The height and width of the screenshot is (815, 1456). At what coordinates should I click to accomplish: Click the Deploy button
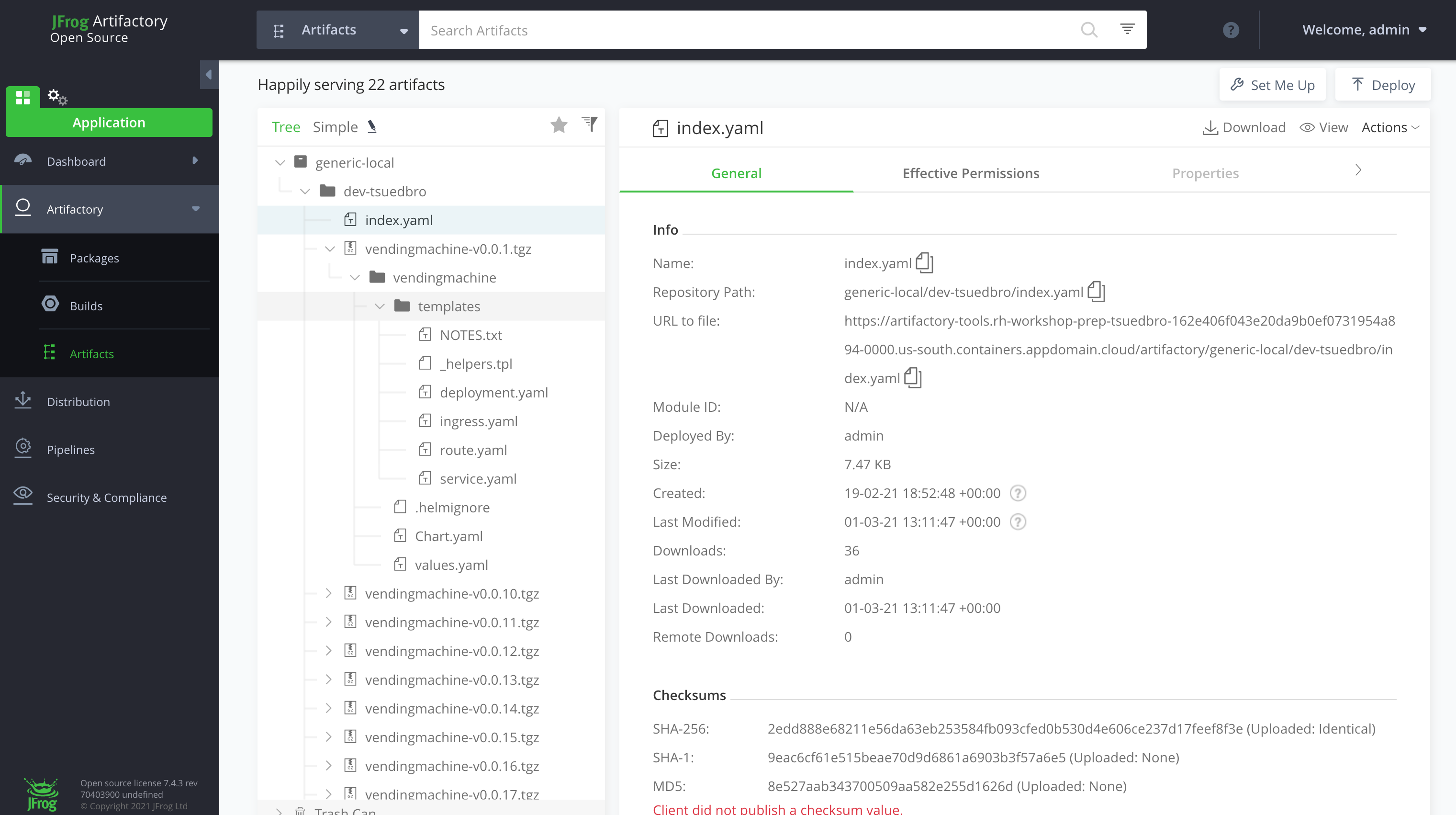coord(1382,85)
